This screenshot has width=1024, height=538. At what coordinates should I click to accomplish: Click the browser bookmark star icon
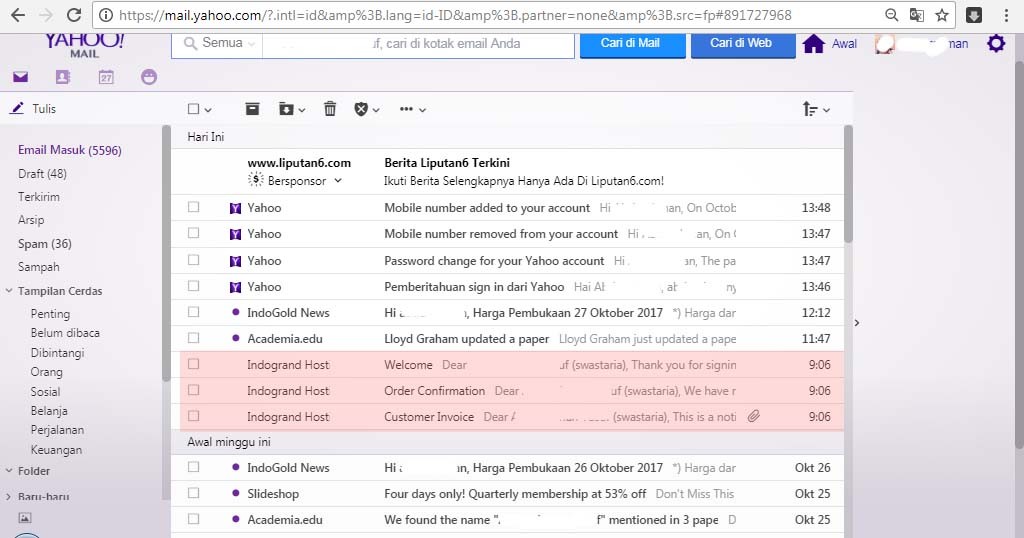(x=941, y=15)
